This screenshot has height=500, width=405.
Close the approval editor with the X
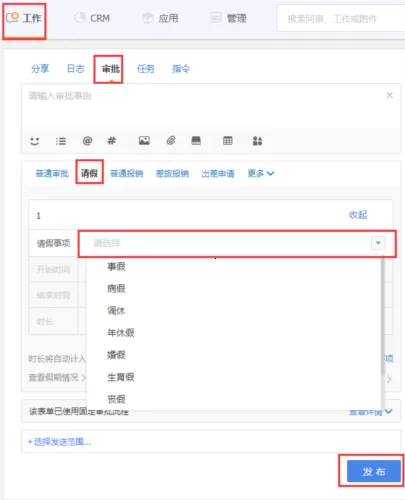[x=389, y=95]
